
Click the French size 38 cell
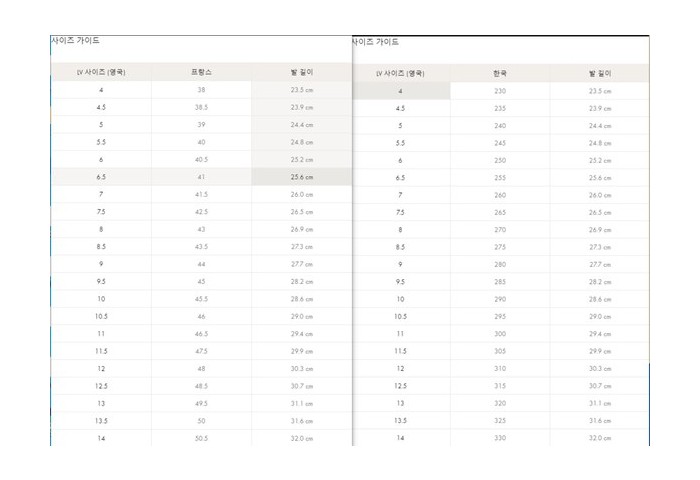[201, 90]
